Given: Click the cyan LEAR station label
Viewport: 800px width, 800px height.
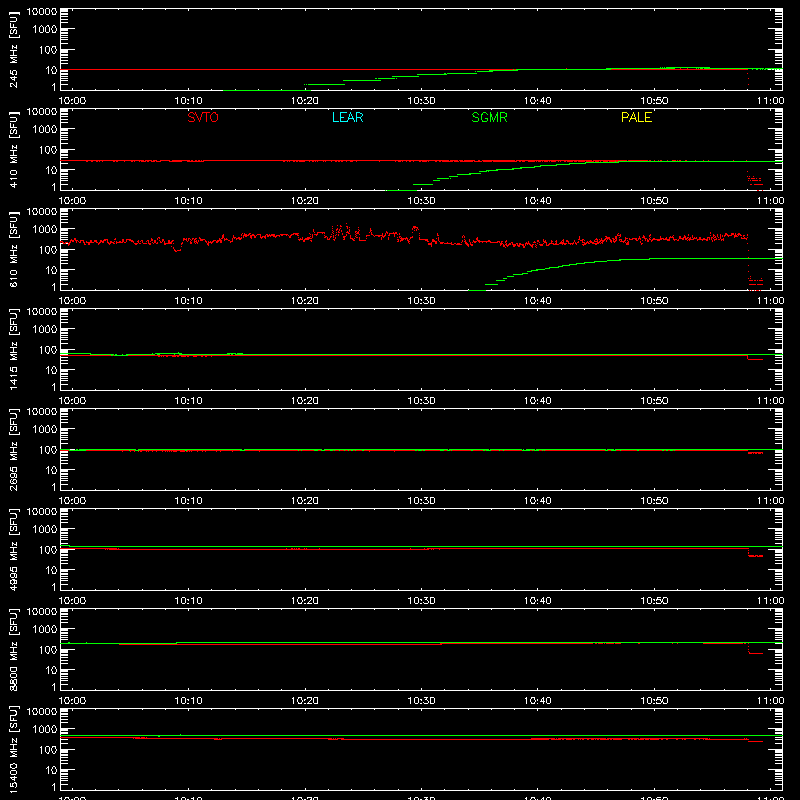Looking at the screenshot, I should click(x=347, y=117).
